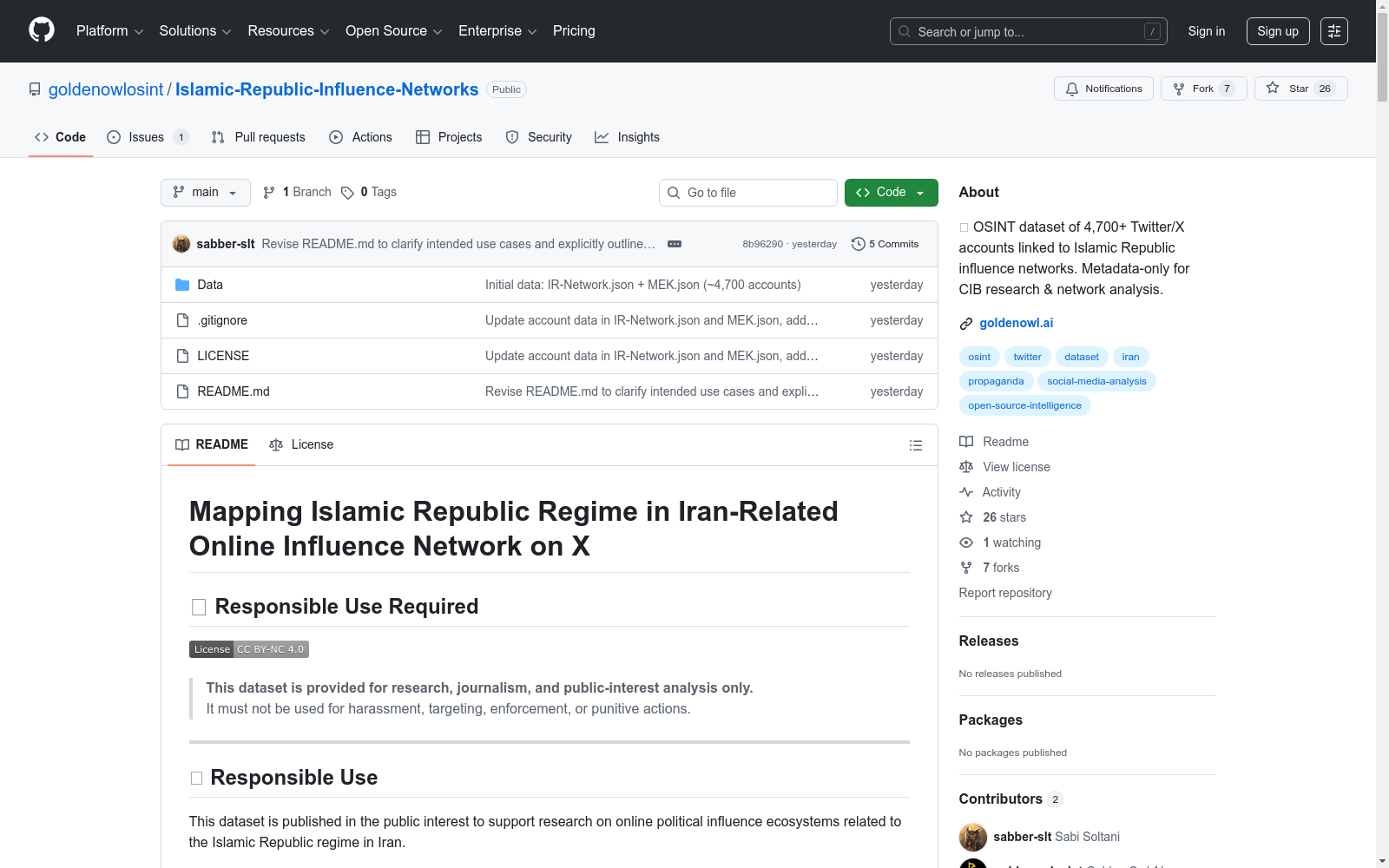Open the goldenowlosint owner profile
The image size is (1389, 868).
click(106, 89)
